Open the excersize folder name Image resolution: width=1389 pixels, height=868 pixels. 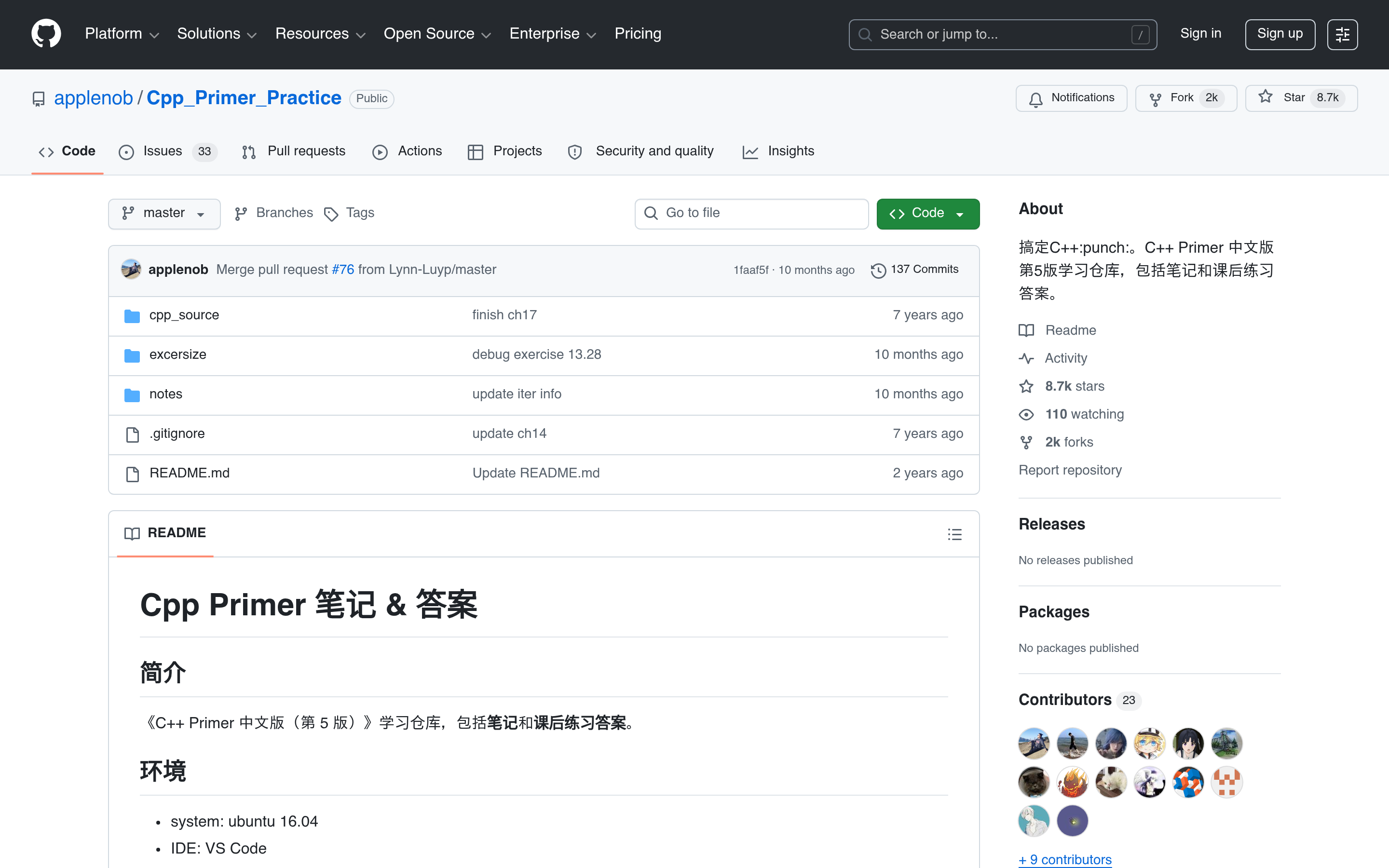(177, 355)
